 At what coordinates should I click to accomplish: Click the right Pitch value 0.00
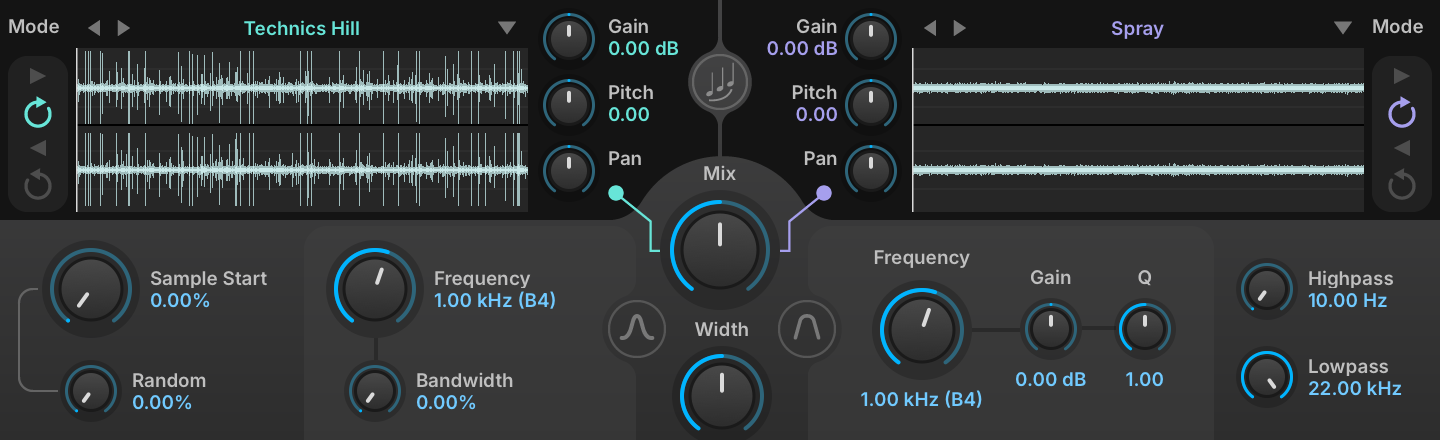coord(817,114)
